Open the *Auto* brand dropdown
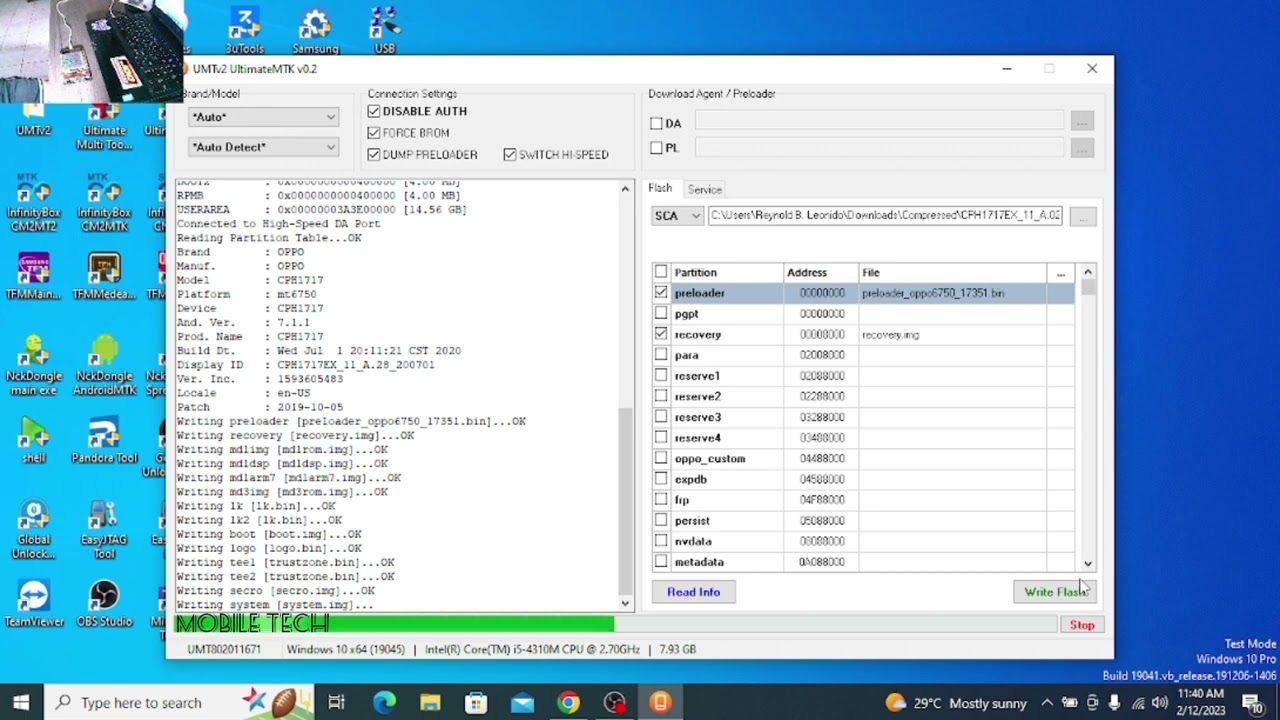The image size is (1280, 720). pos(264,117)
